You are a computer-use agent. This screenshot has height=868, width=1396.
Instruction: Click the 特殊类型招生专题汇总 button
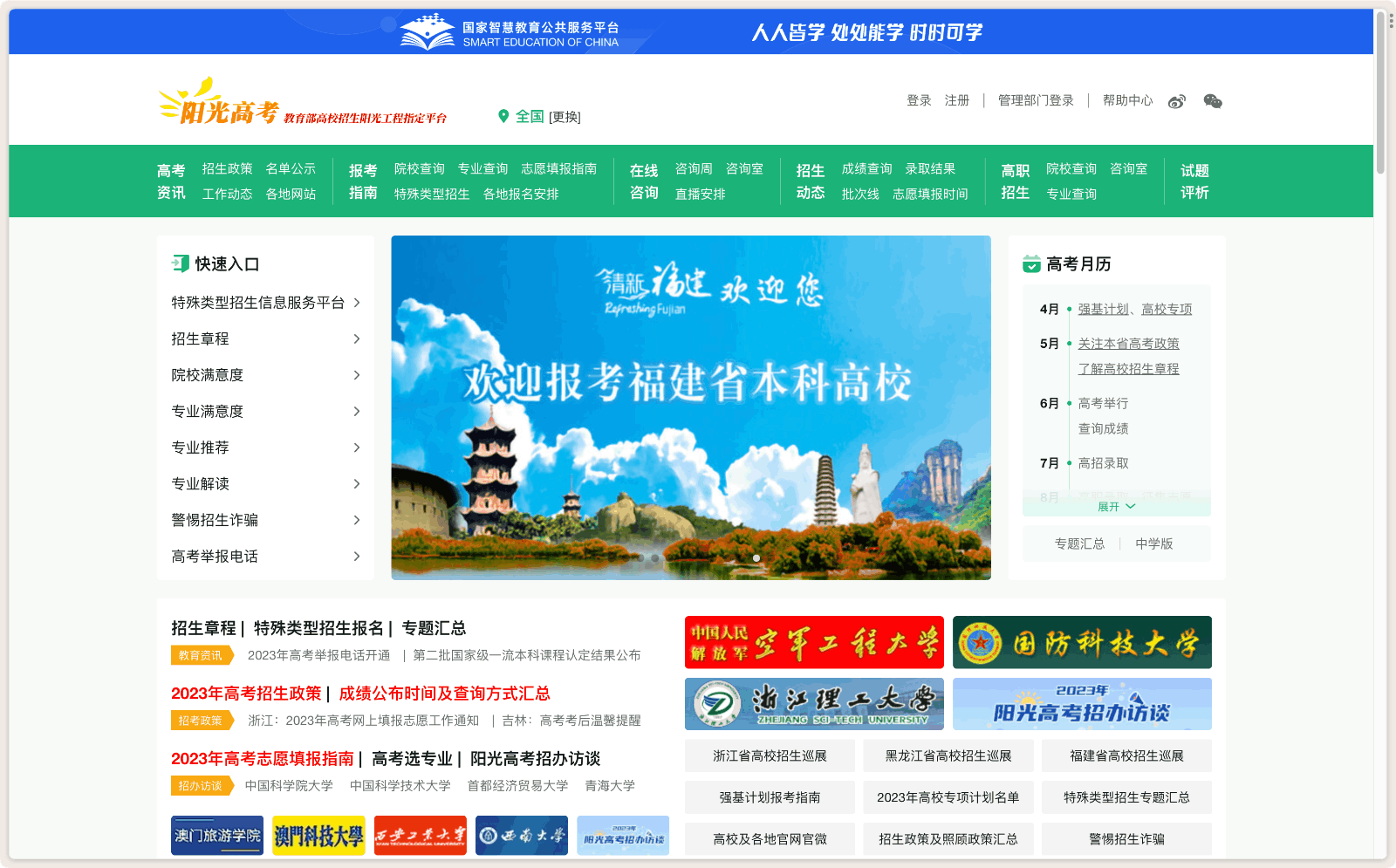pyautogui.click(x=1126, y=797)
